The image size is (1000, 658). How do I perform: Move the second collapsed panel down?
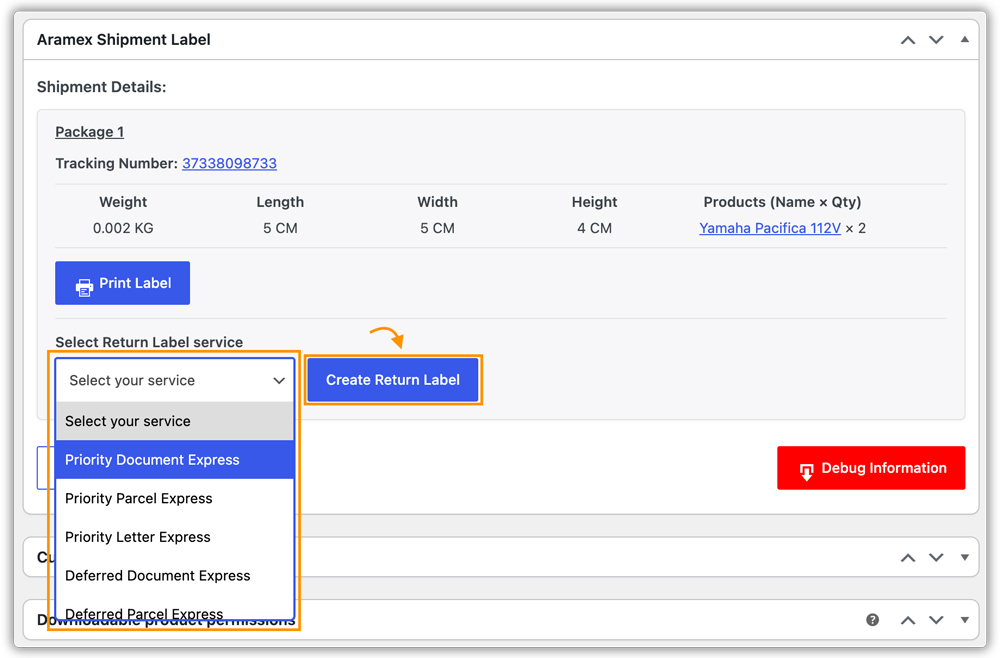[x=936, y=558]
